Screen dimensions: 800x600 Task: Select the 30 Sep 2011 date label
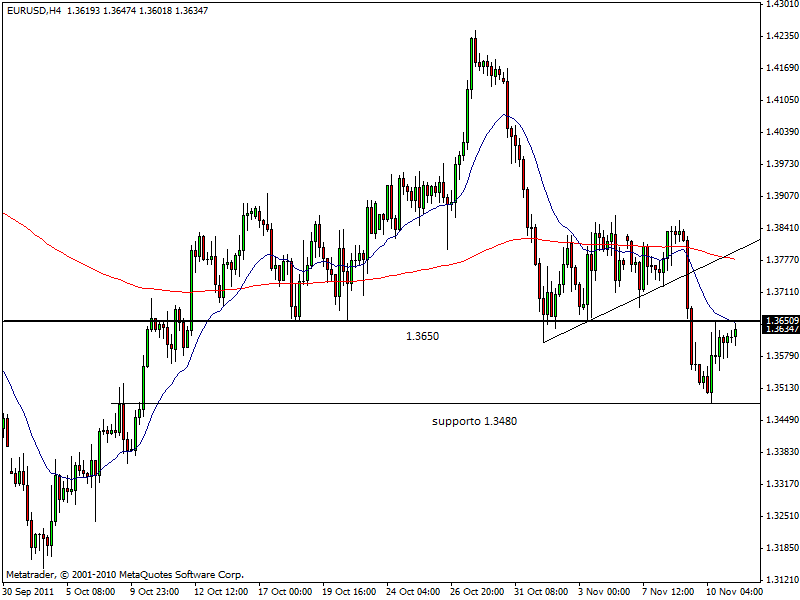[x=30, y=591]
